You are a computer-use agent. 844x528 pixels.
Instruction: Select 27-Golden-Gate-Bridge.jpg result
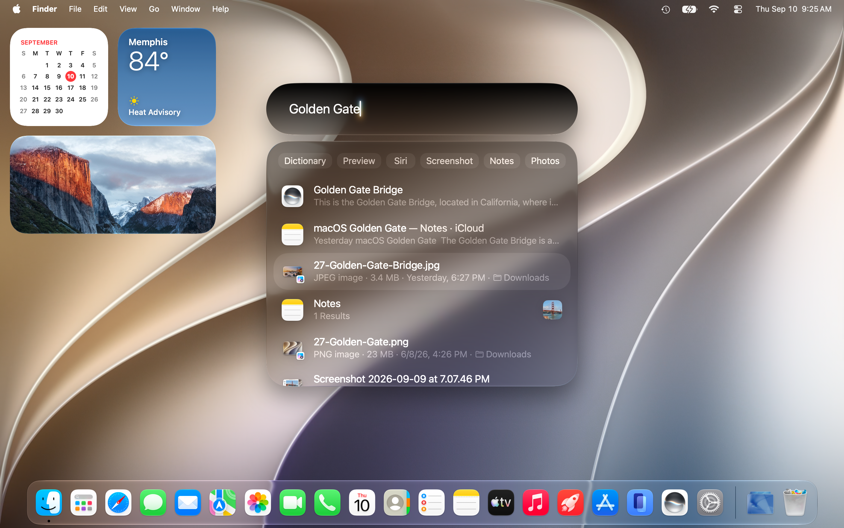point(421,271)
